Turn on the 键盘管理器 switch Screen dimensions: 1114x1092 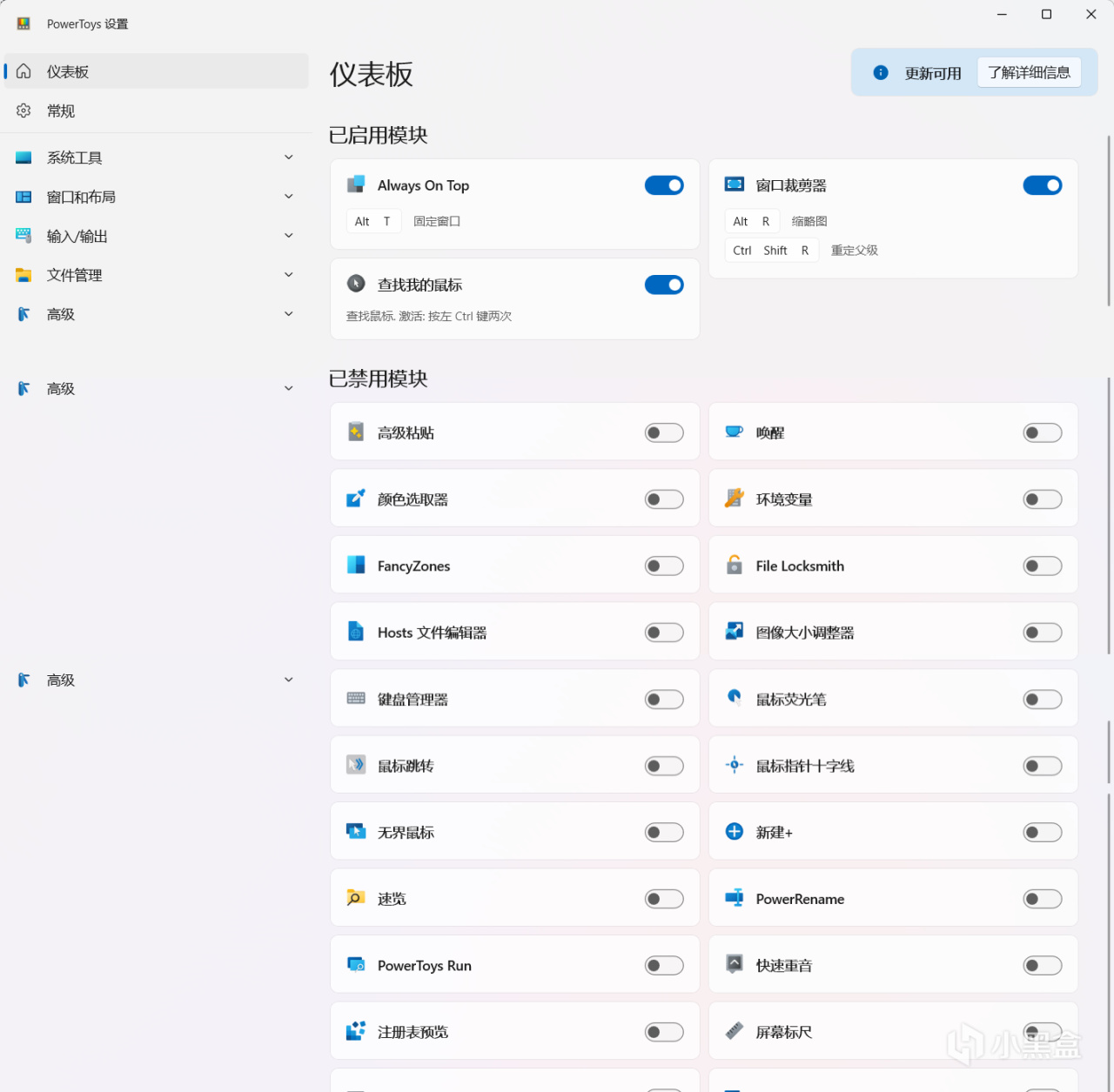coord(664,699)
